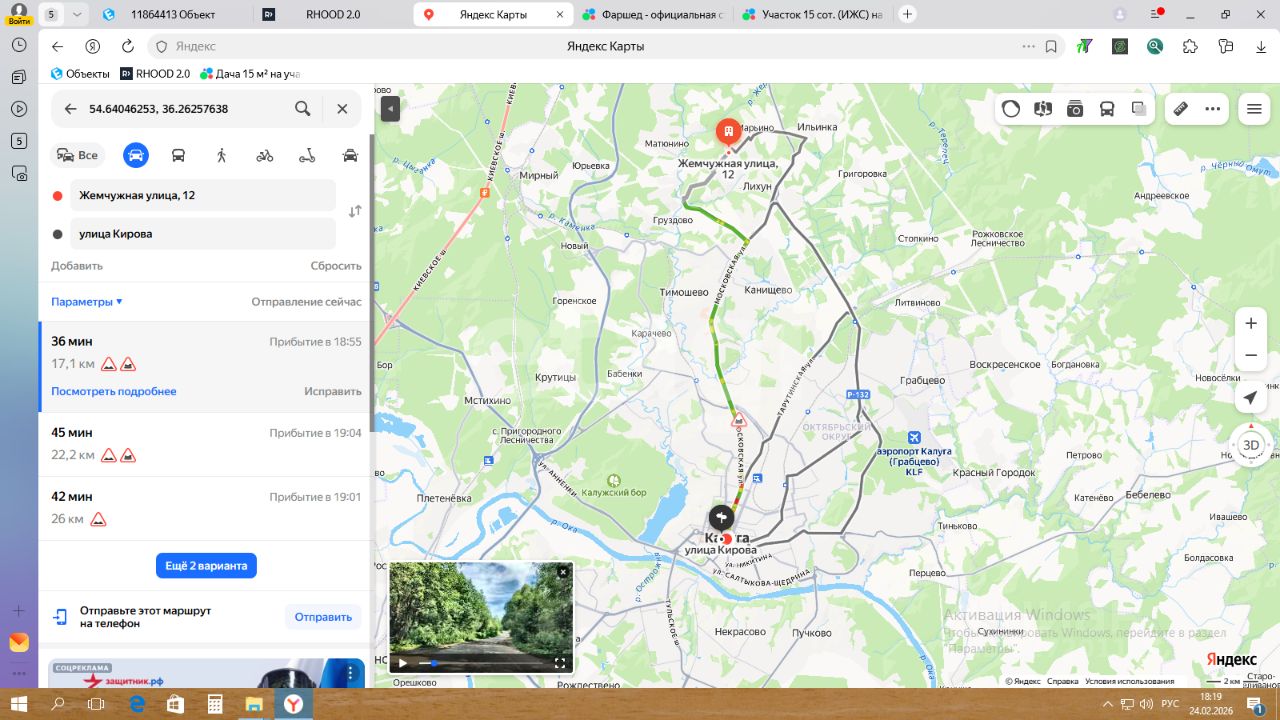The height and width of the screenshot is (720, 1280).
Task: Show all route types with Все
Action: point(78,155)
